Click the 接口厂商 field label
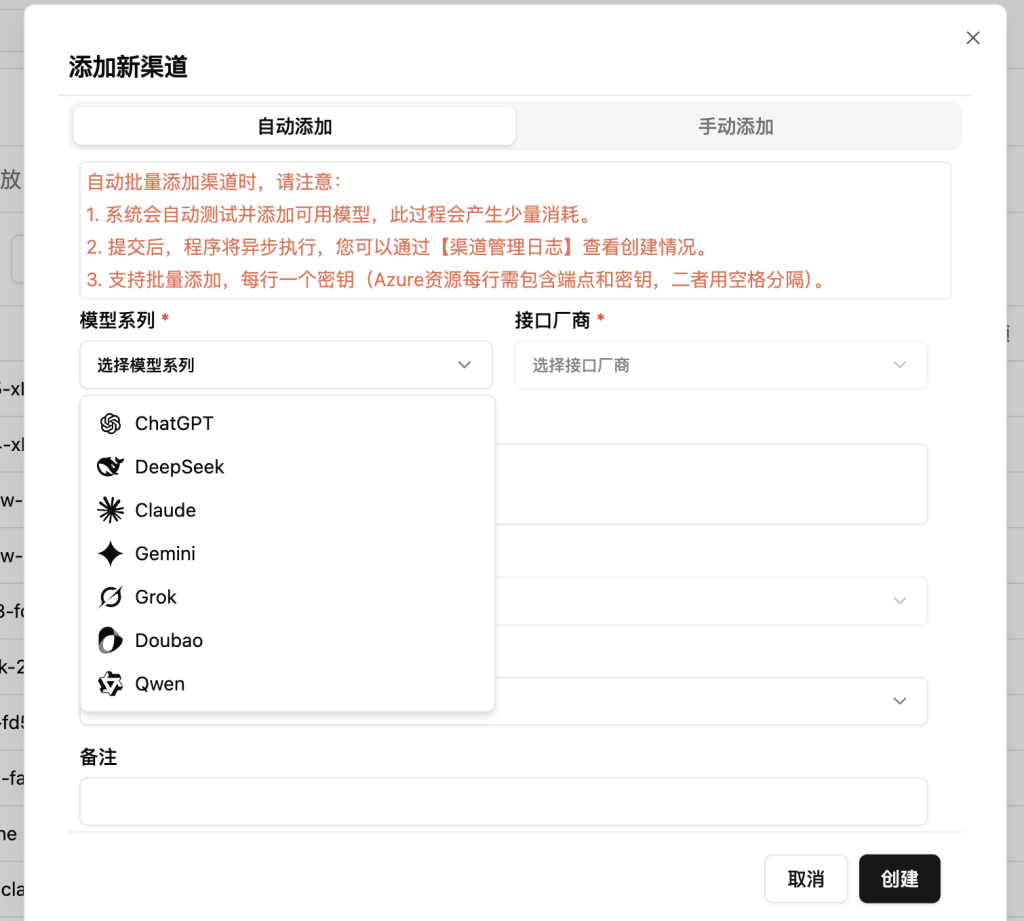 tap(552, 320)
